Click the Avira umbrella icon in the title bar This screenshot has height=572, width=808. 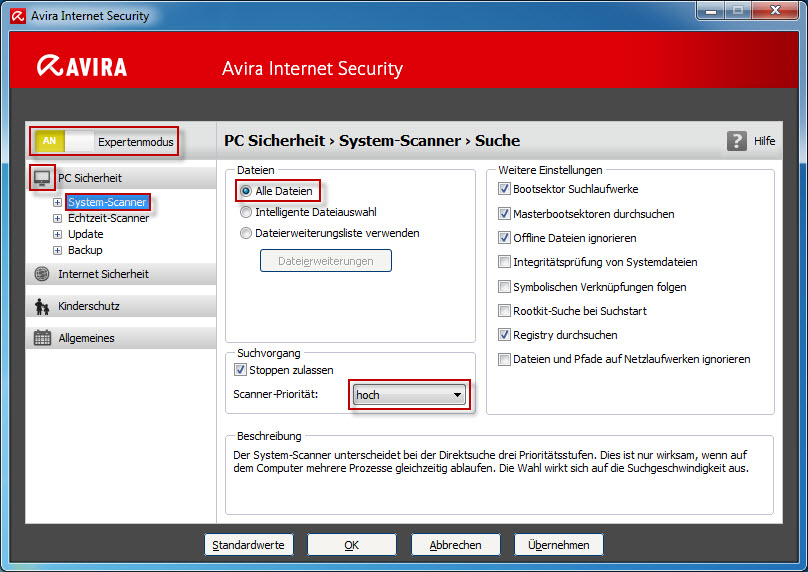pos(18,16)
